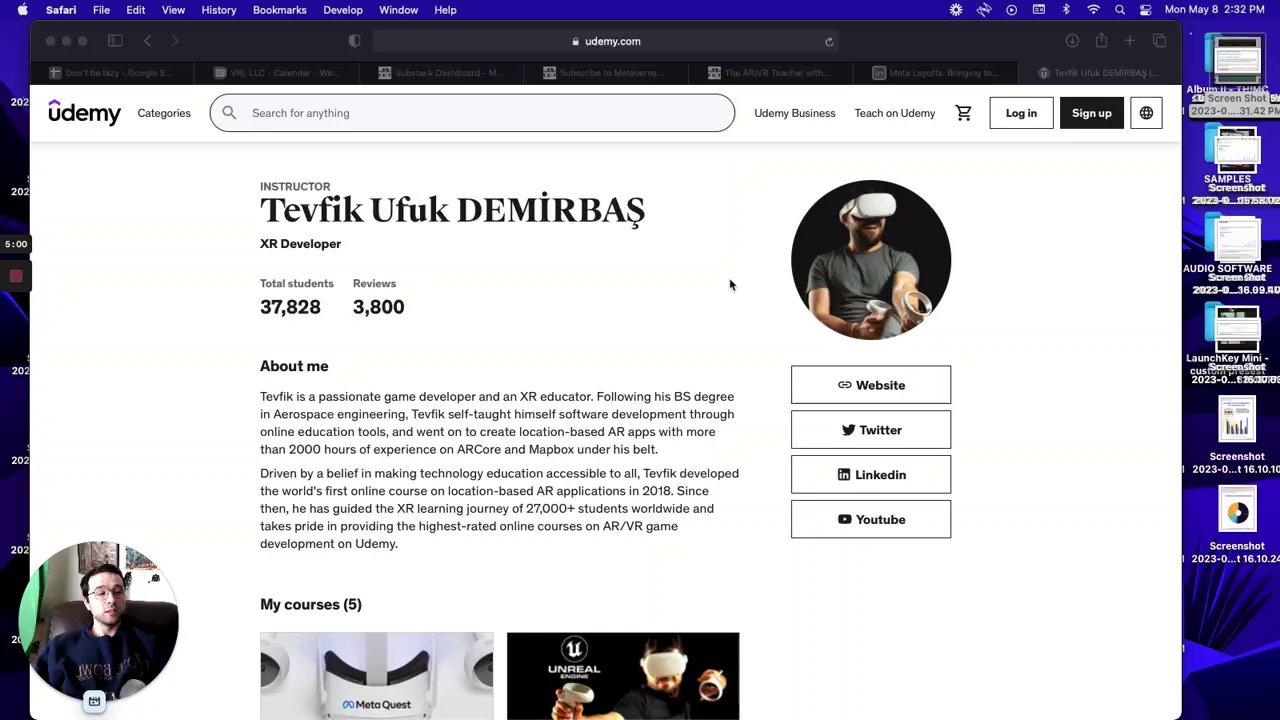Open the Develop menu
This screenshot has width=1280, height=720.
tap(343, 10)
